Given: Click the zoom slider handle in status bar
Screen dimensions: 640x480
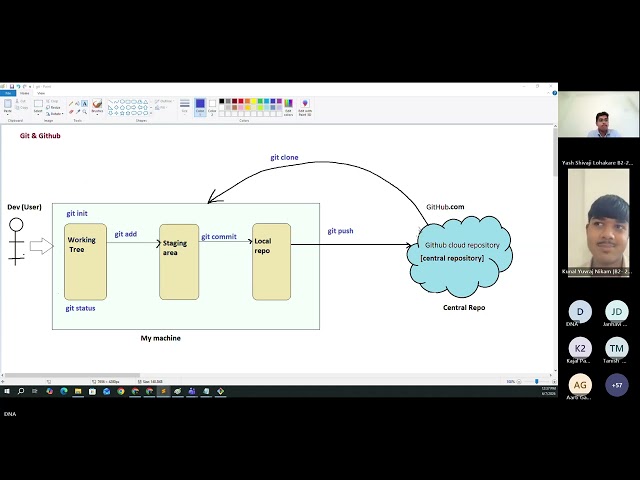Looking at the screenshot, I should (536, 381).
